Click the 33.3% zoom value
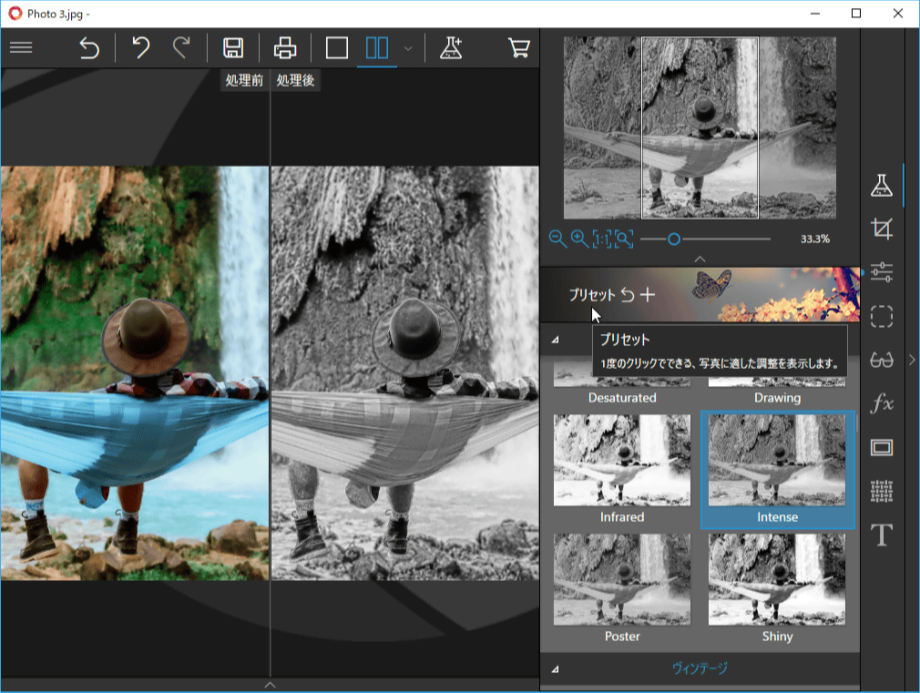Screen dimensions: 920x693 815,239
